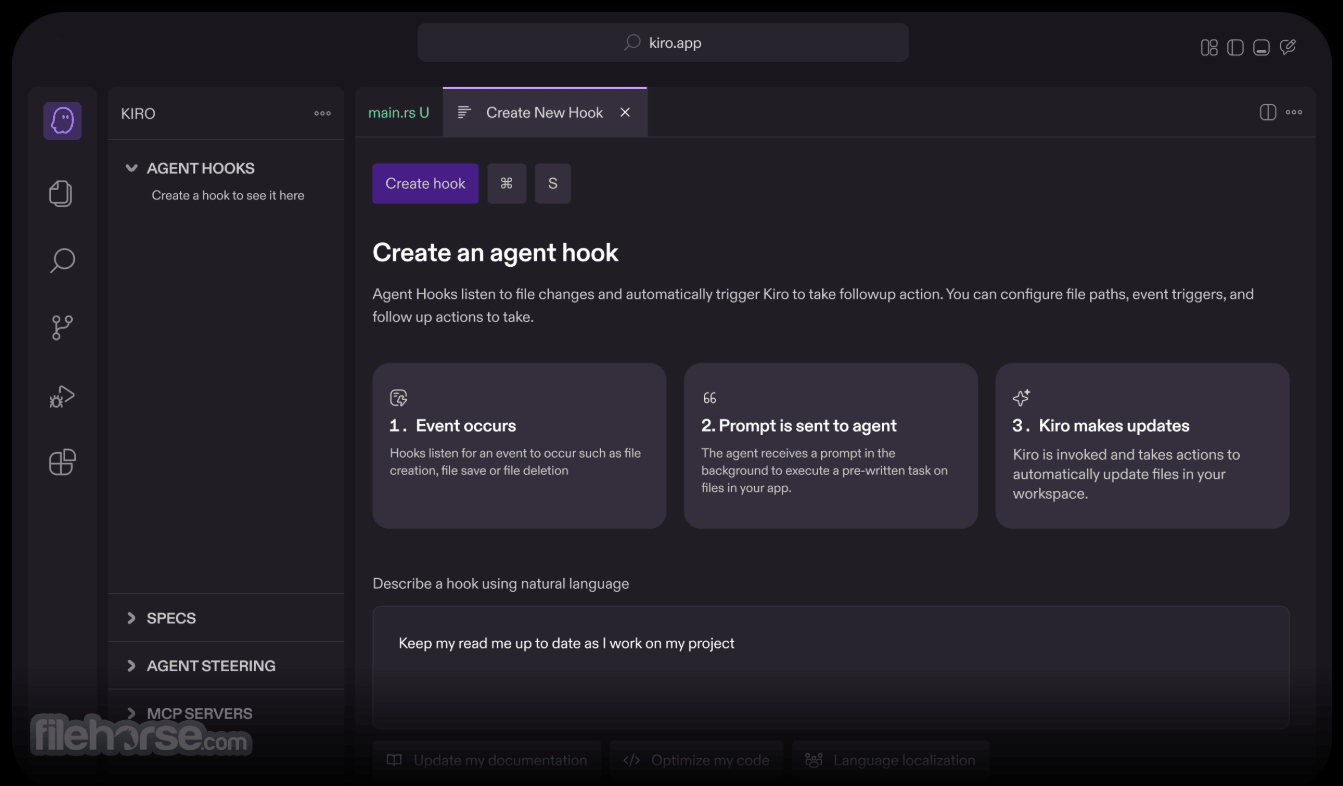The image size is (1343, 786).
Task: Click the 'Create an agent hook' heading
Action: coord(496,253)
